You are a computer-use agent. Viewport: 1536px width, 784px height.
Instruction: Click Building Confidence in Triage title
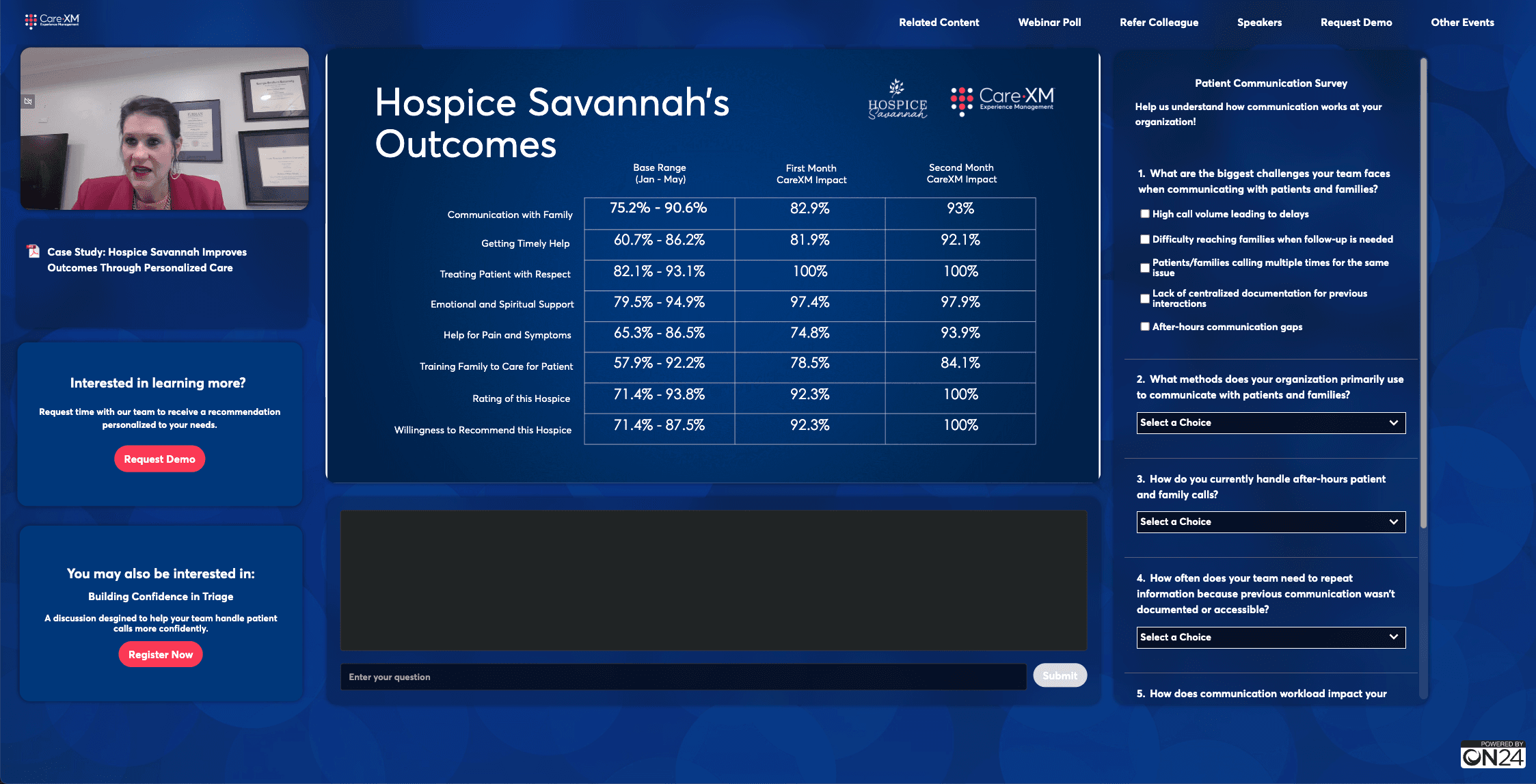(161, 597)
